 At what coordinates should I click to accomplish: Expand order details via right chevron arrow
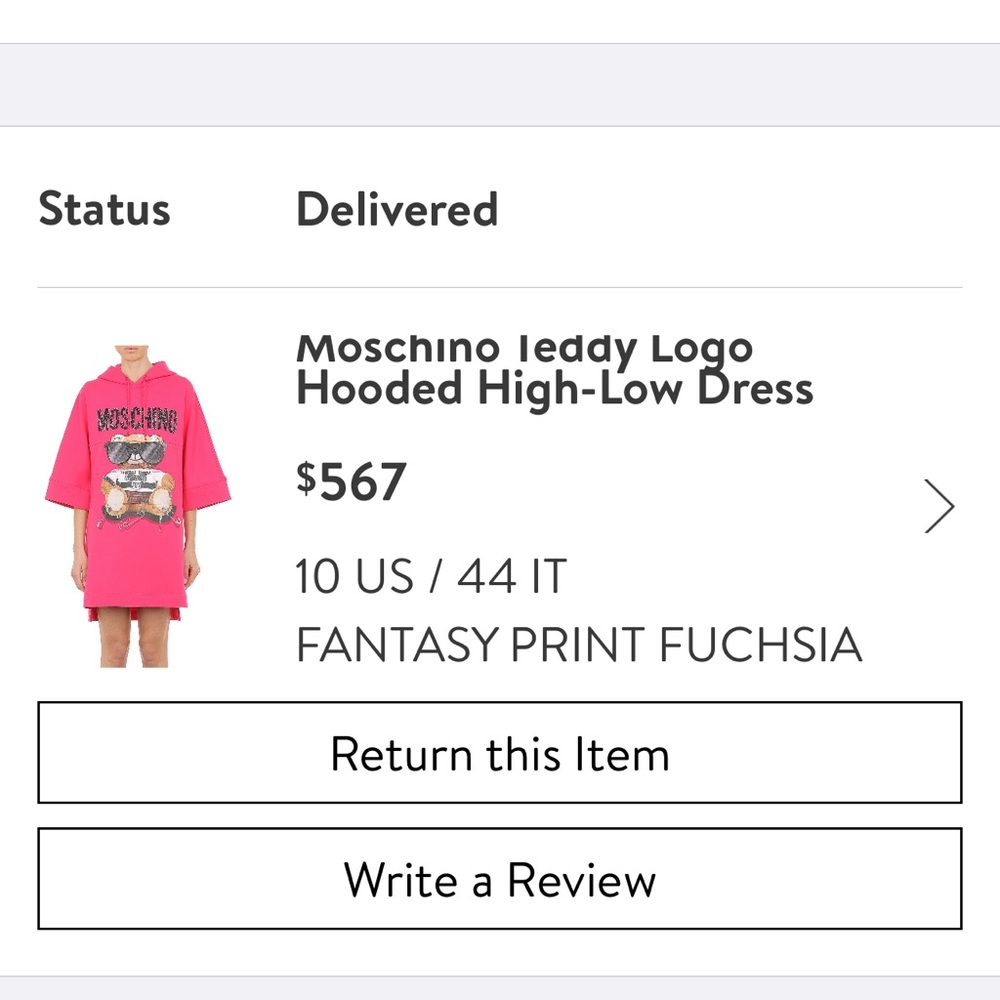pyautogui.click(x=940, y=506)
